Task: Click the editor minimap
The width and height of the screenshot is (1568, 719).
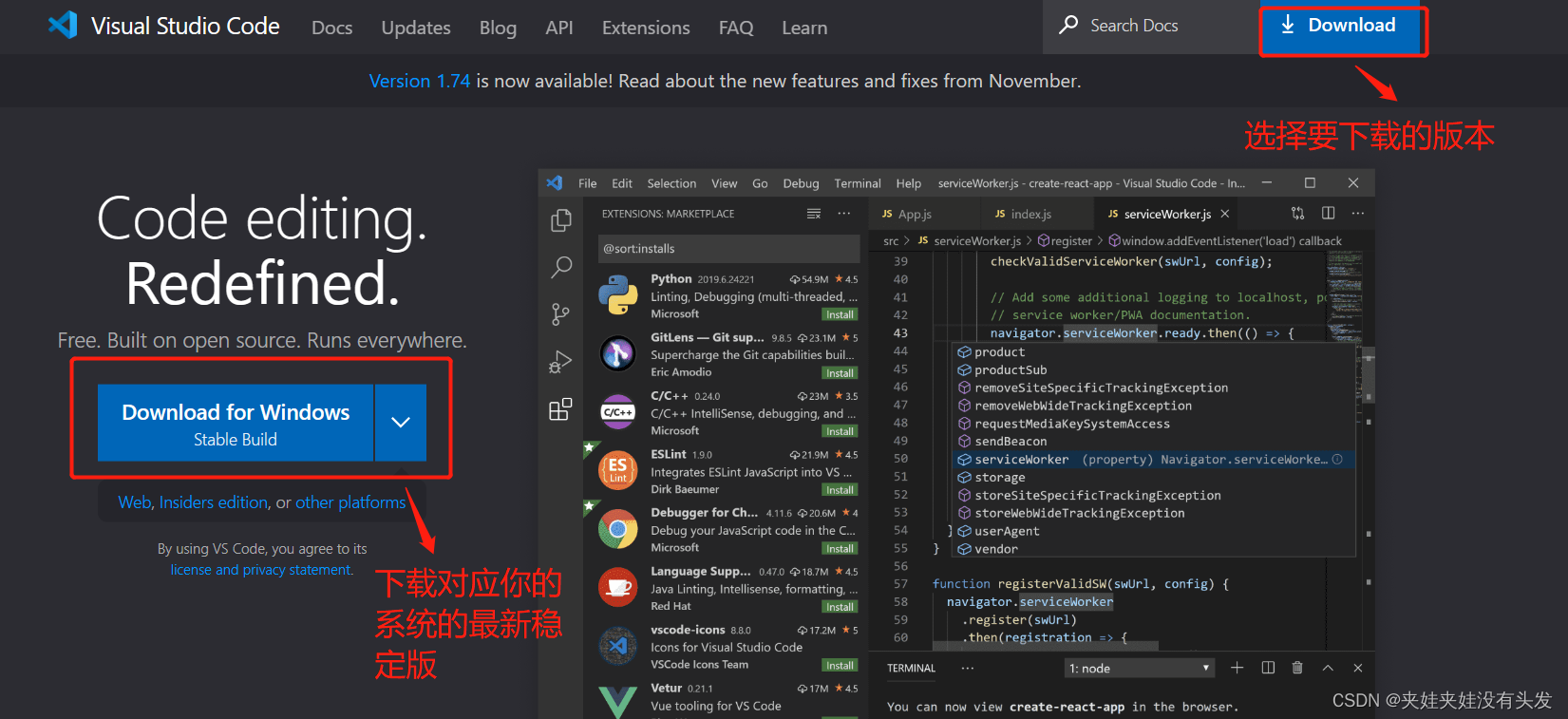Action: [x=1345, y=296]
